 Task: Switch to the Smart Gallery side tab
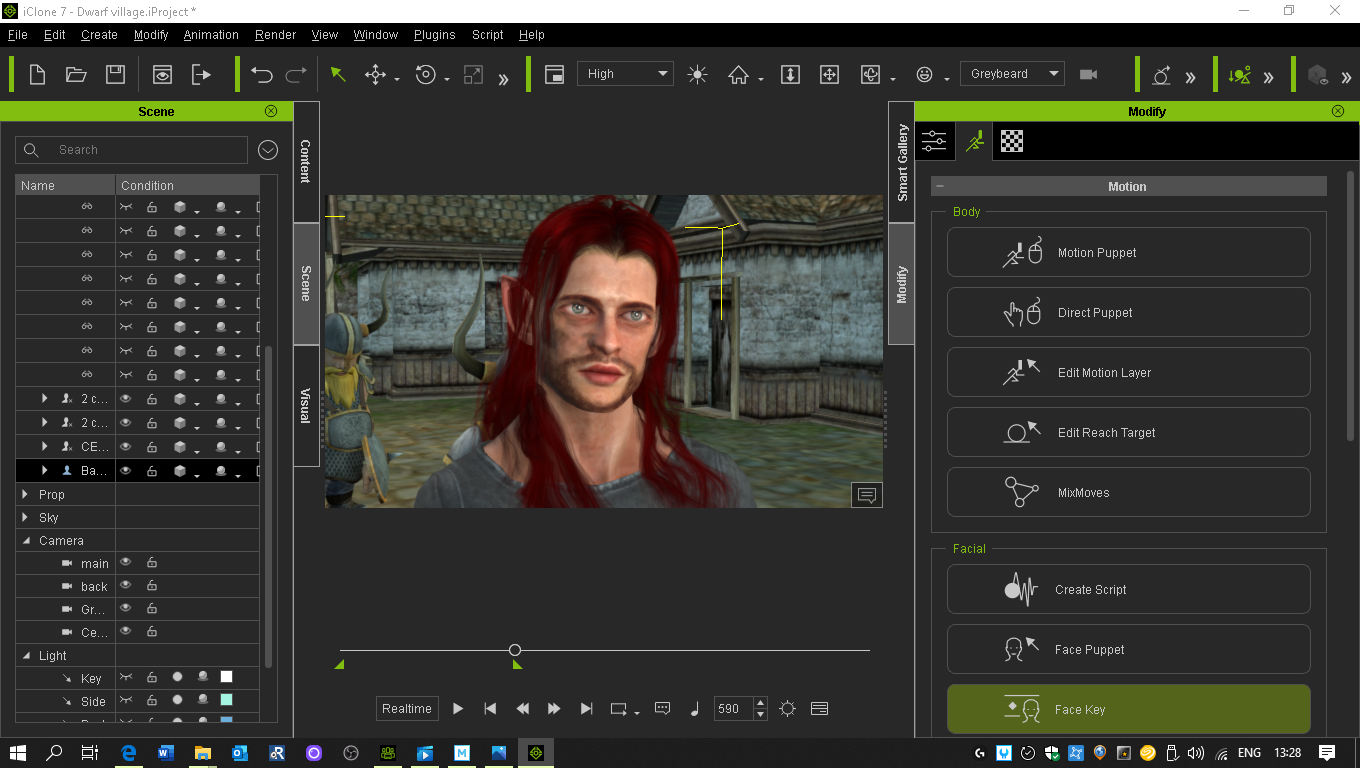pyautogui.click(x=902, y=162)
